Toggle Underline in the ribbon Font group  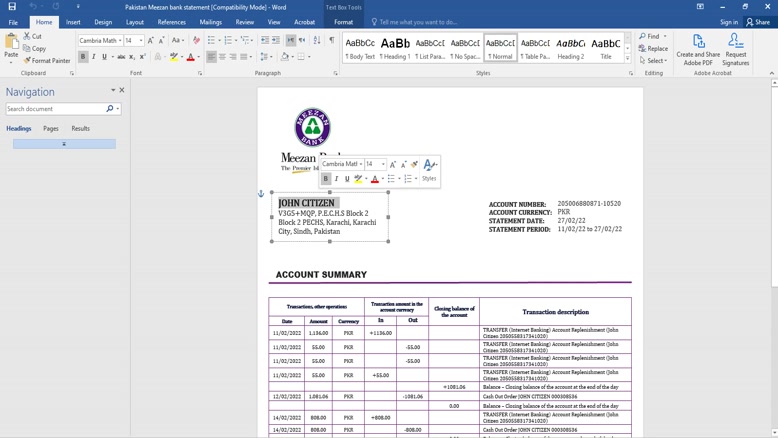pos(105,57)
